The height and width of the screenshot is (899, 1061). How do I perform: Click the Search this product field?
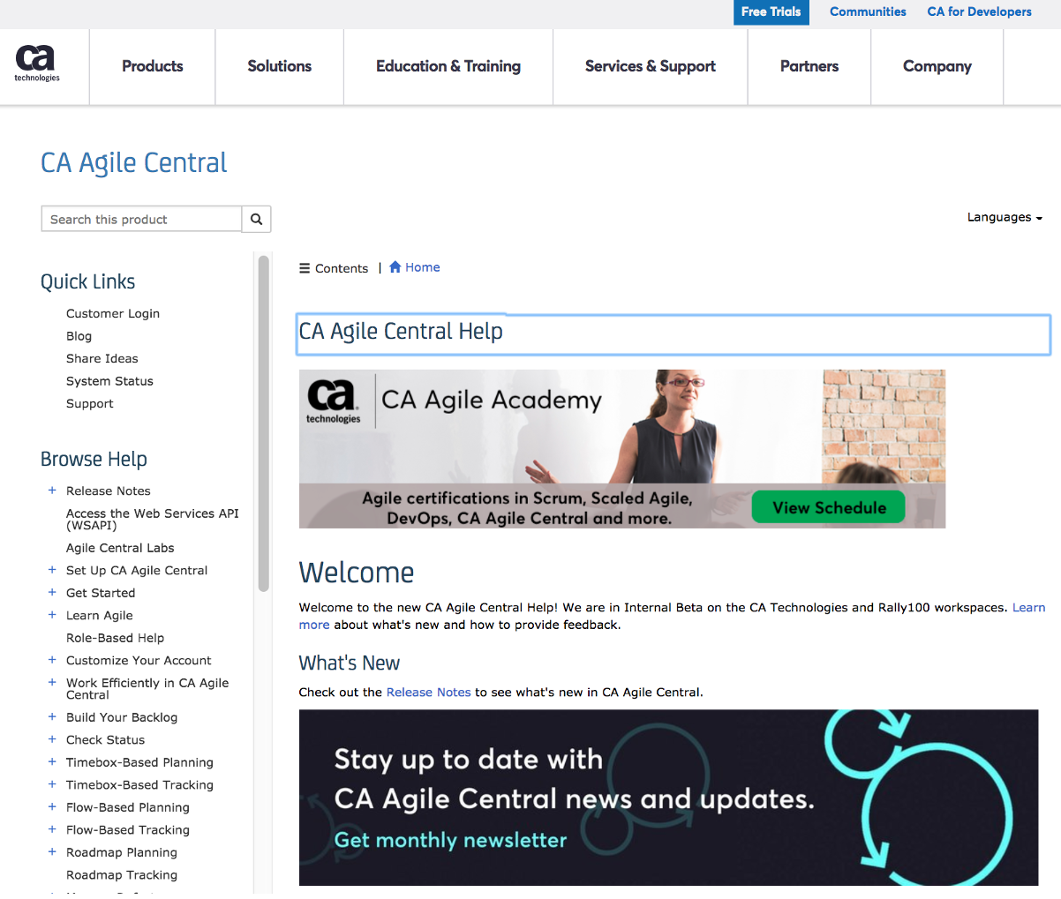pos(140,218)
